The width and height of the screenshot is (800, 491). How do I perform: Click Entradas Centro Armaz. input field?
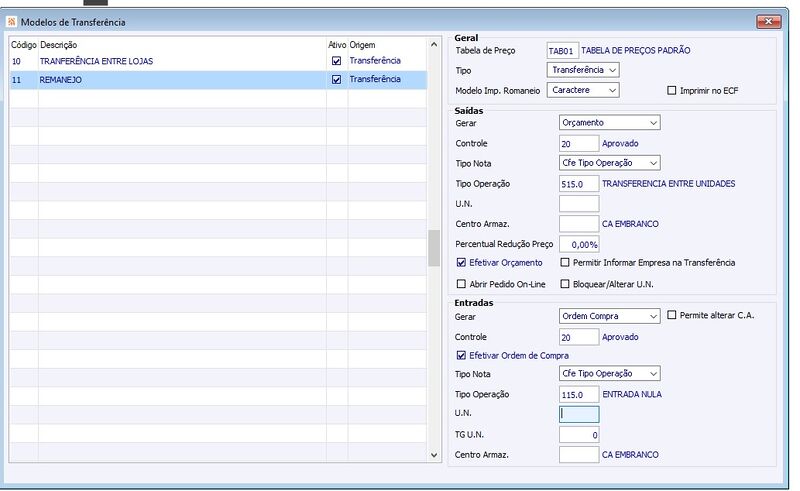pos(579,455)
